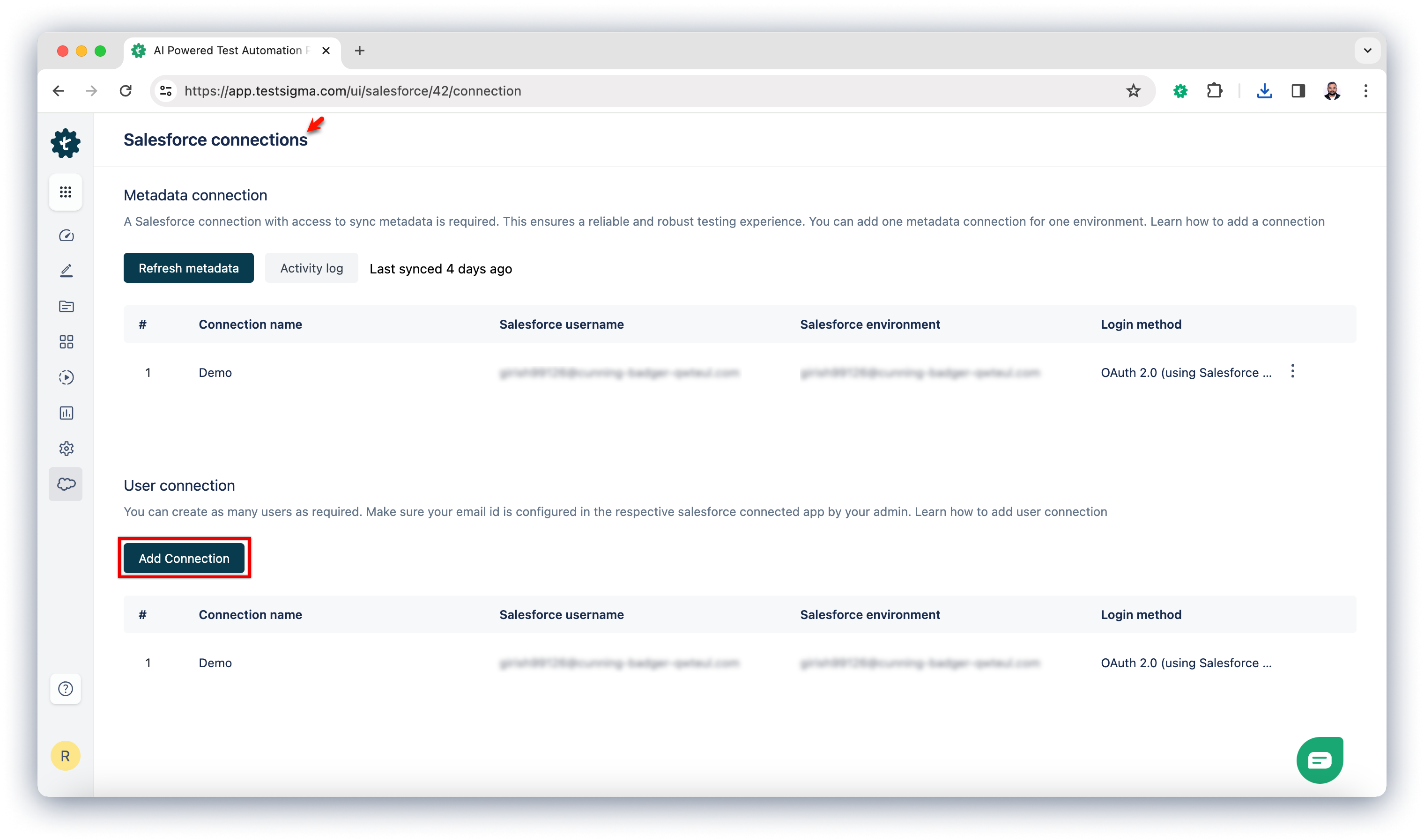The image size is (1424, 840).
Task: Open the run results play icon
Action: click(66, 377)
